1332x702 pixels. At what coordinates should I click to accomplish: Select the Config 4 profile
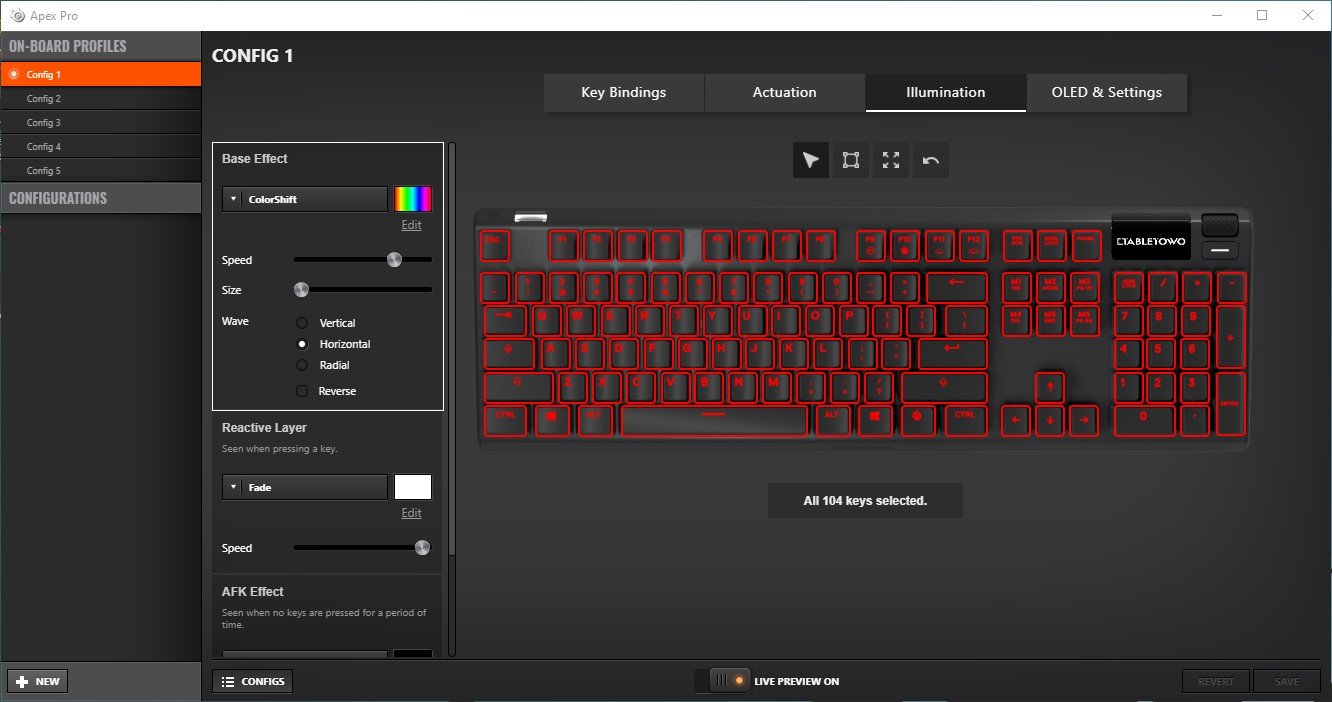[101, 146]
